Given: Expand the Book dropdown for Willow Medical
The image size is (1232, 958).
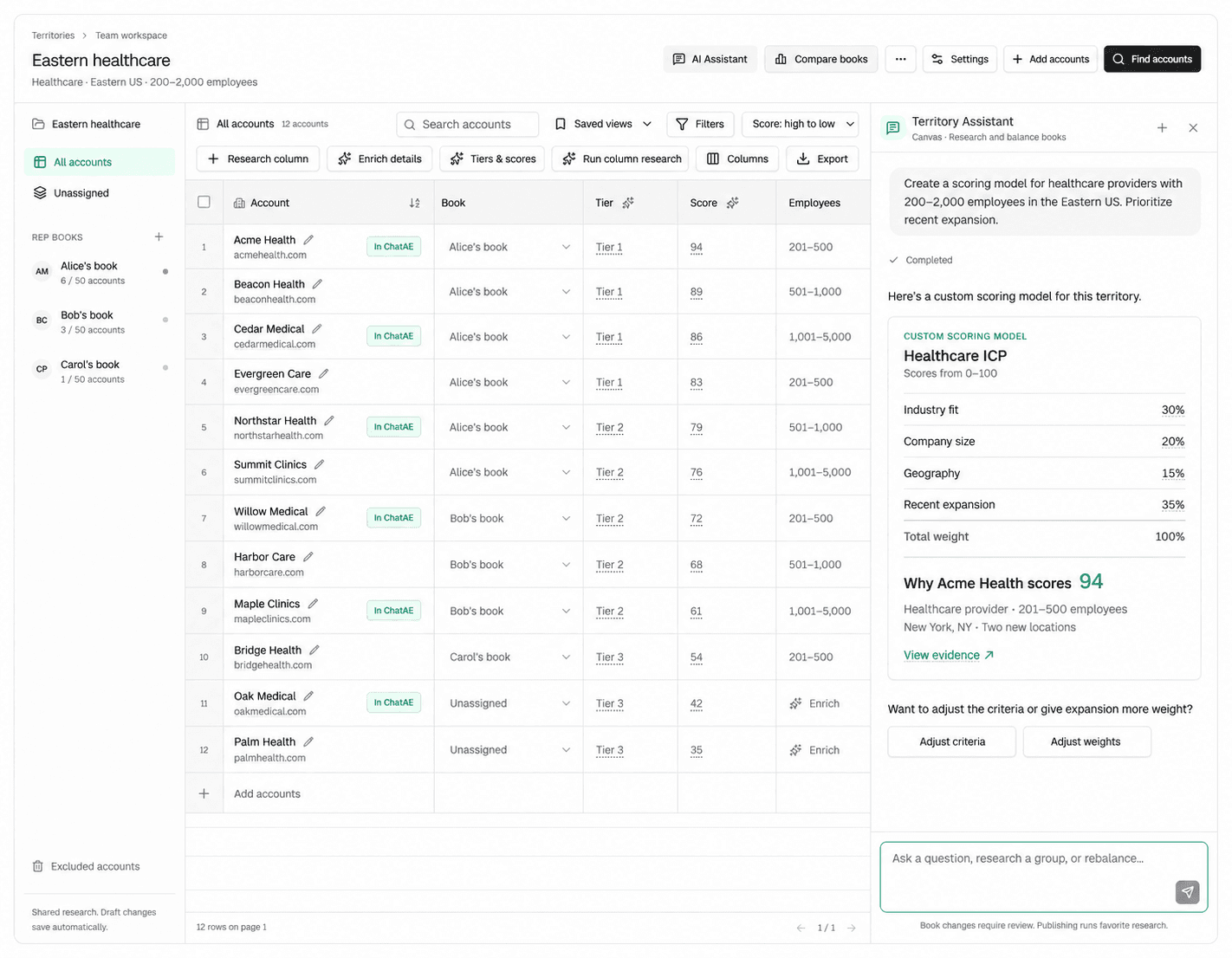Looking at the screenshot, I should (x=566, y=518).
